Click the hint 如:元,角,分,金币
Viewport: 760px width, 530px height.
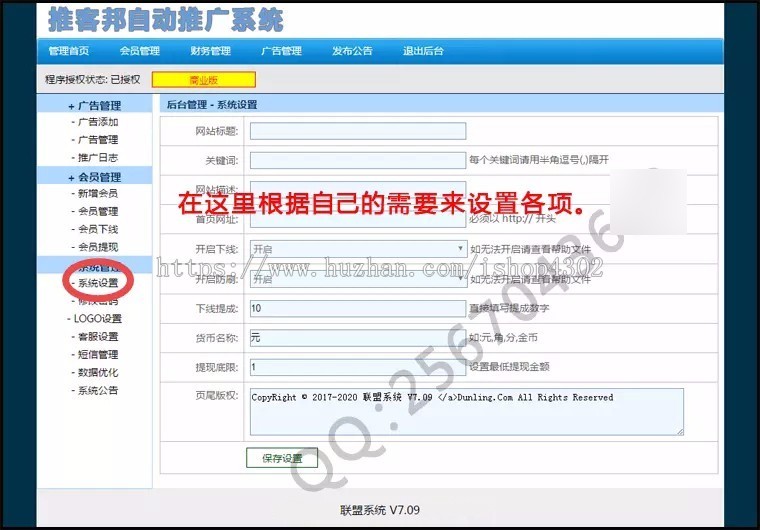point(503,337)
